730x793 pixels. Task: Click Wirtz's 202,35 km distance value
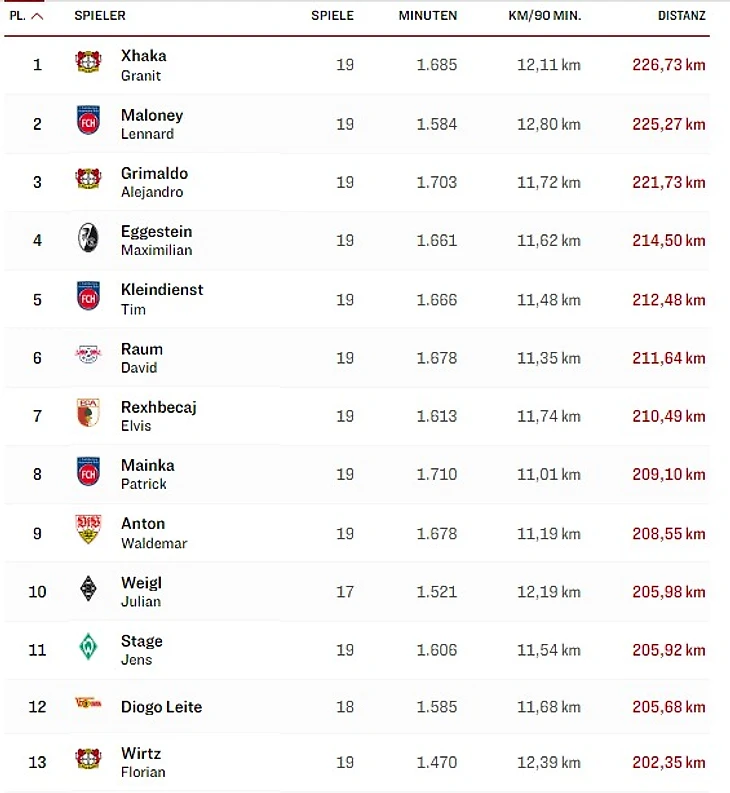(x=668, y=762)
